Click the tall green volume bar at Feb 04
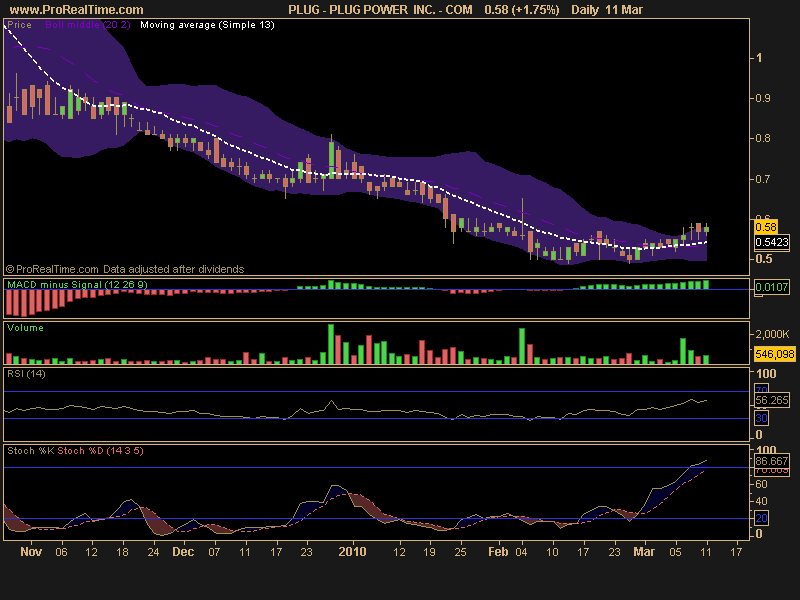The height and width of the screenshot is (600, 800). [x=522, y=346]
